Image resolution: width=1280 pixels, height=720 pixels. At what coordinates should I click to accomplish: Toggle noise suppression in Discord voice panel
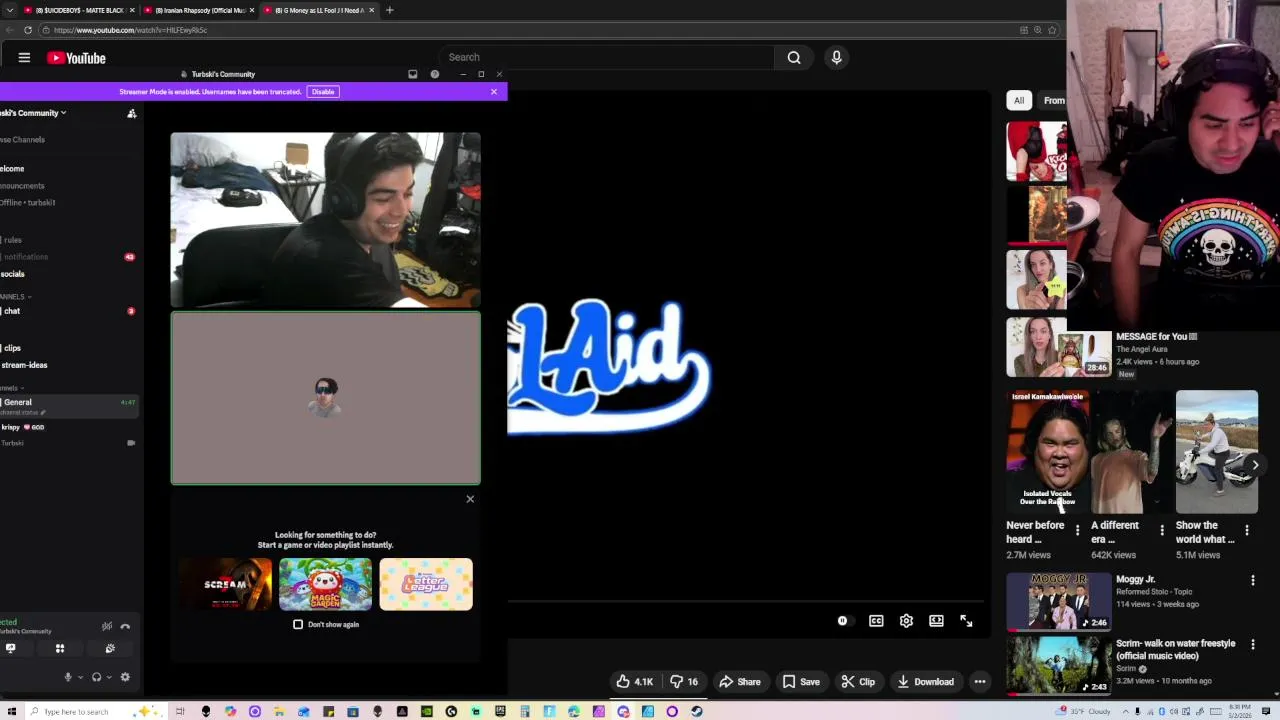107,626
